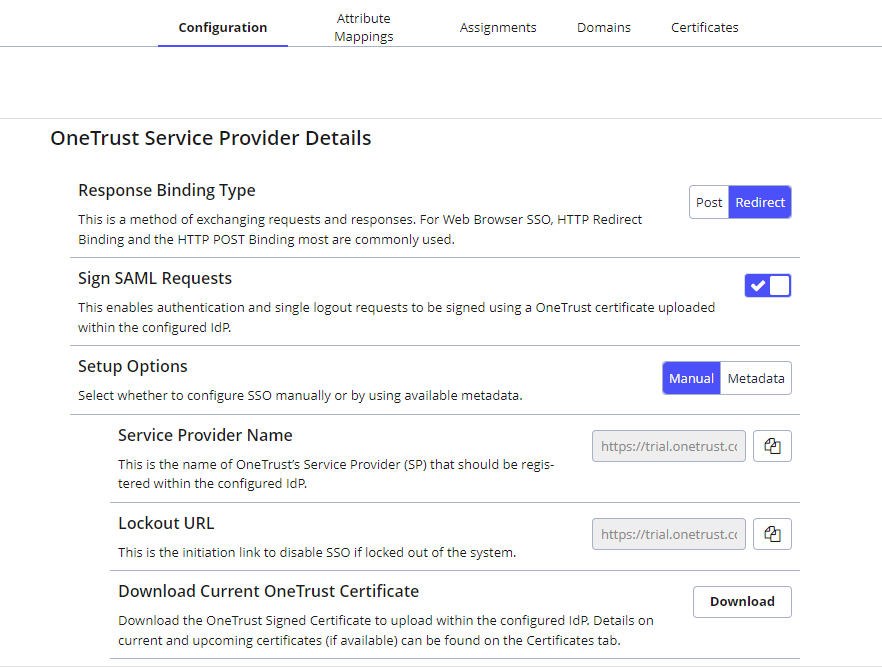Click the Setup Options heading
The height and width of the screenshot is (667, 882).
(133, 366)
